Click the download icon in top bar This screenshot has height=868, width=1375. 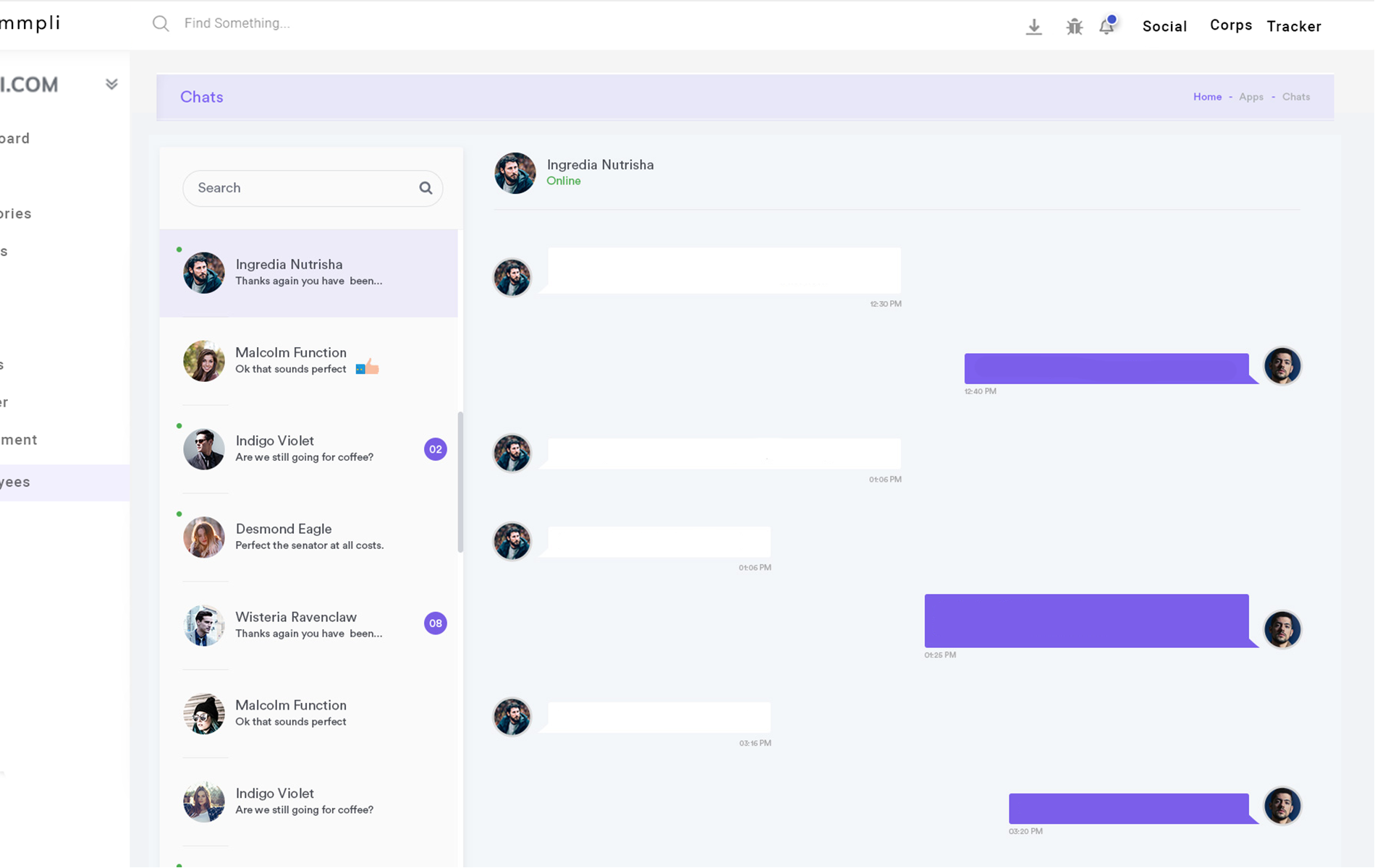[1033, 27]
